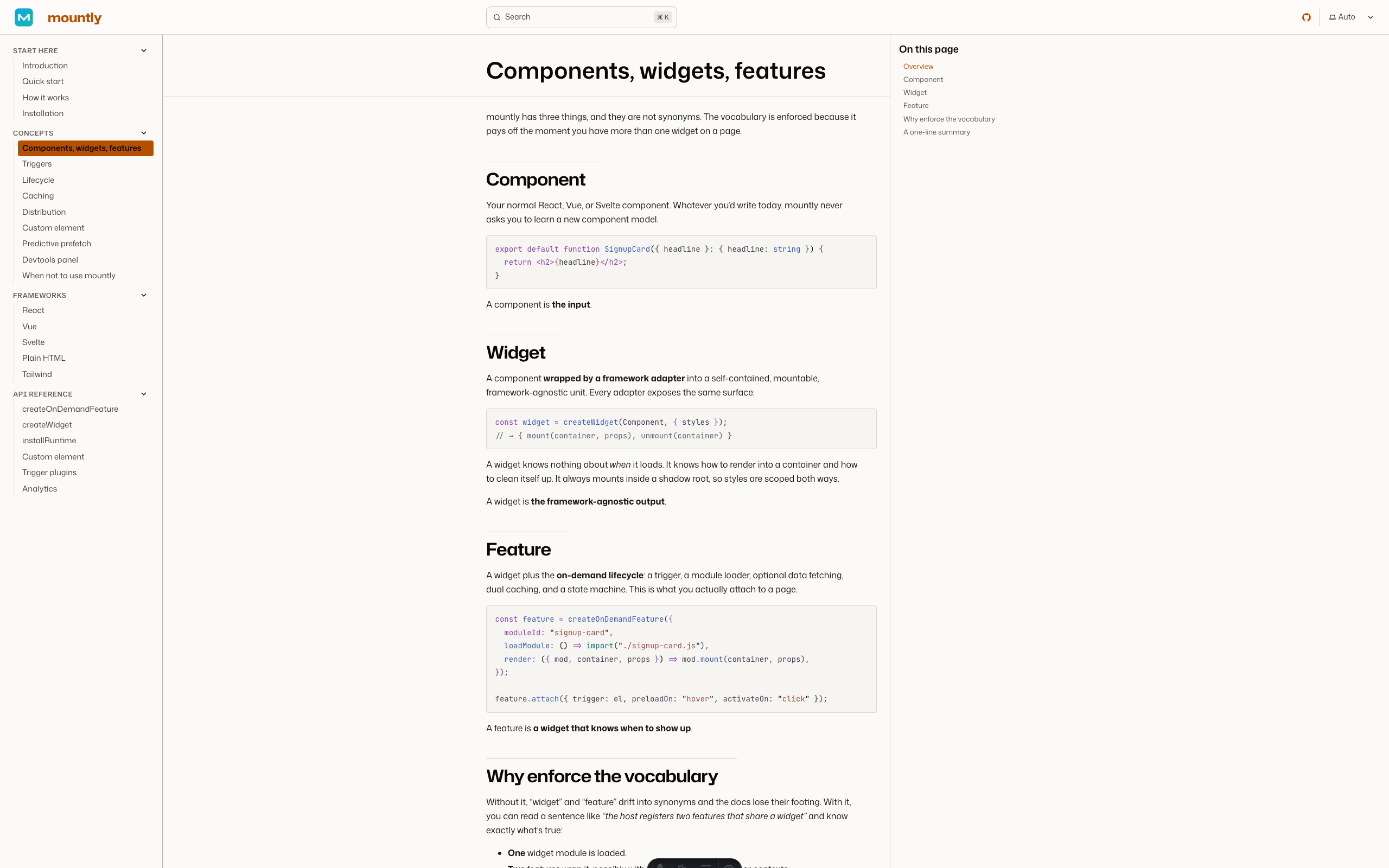Jump to Why enforce the vocabulary section
1389x868 pixels.
pos(949,119)
